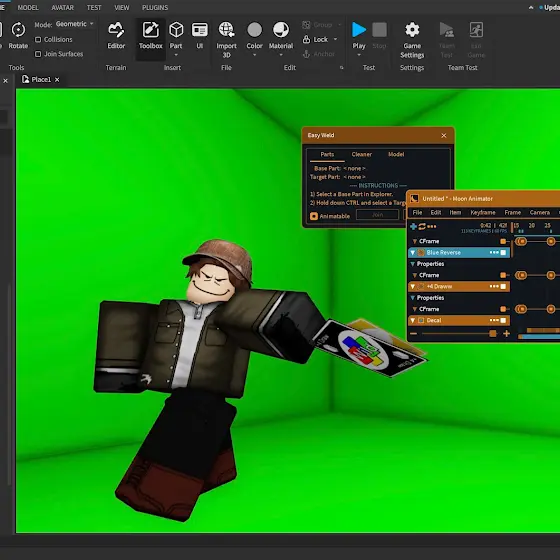Click the Material icon
The image size is (560, 560).
coord(281,30)
